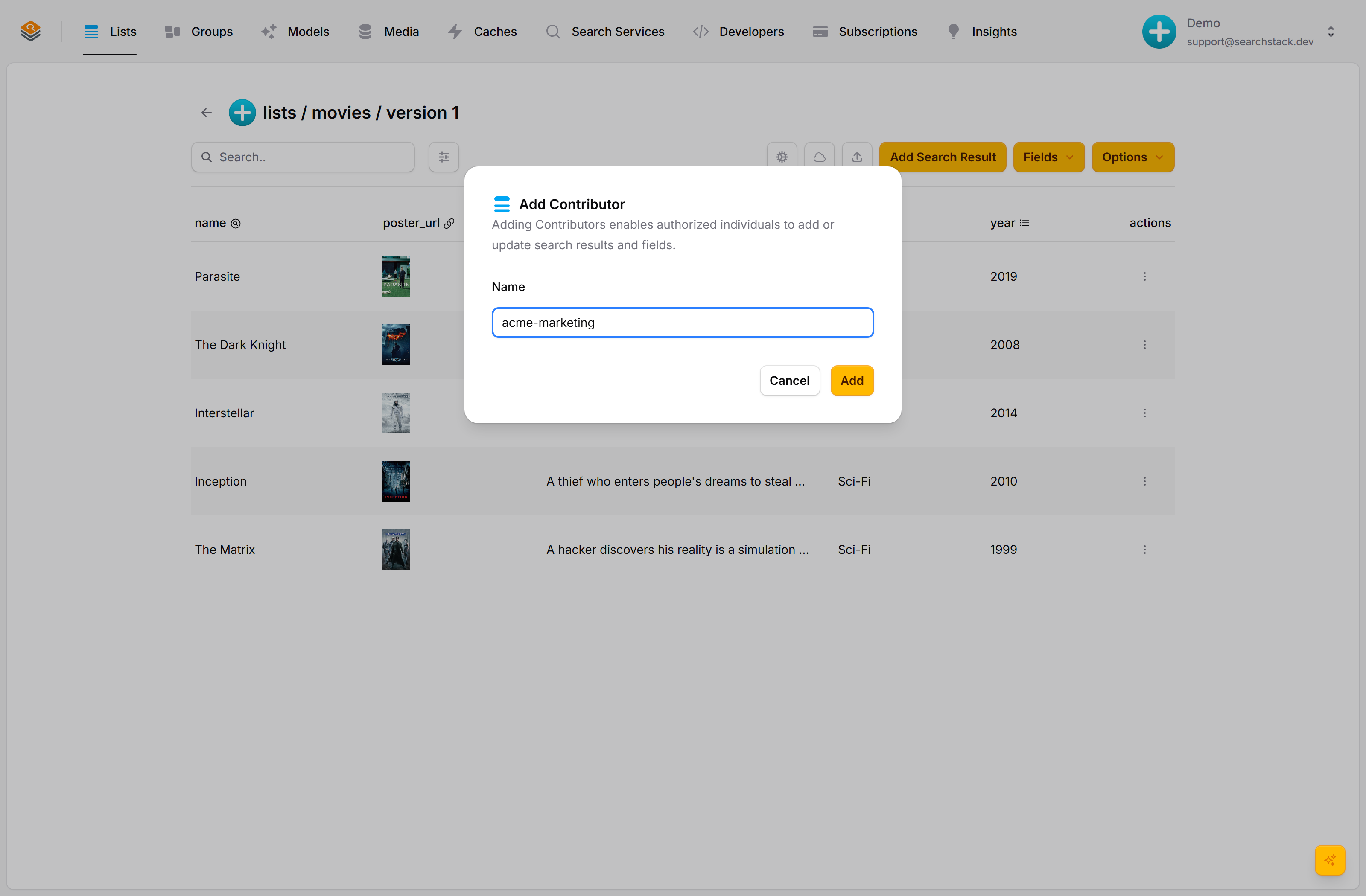Click the Demo account avatar

click(x=1159, y=32)
